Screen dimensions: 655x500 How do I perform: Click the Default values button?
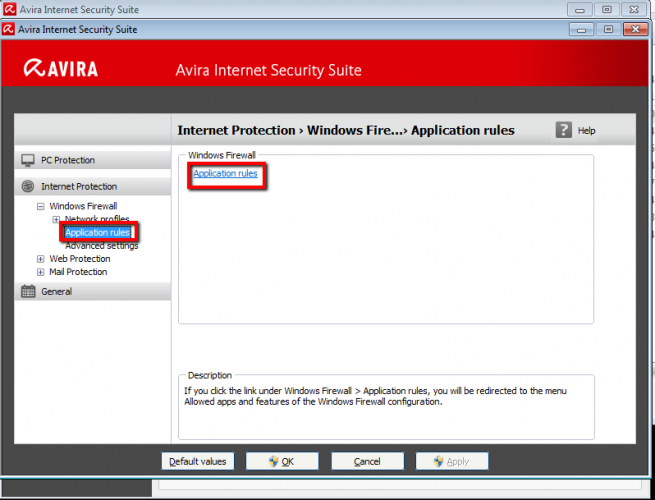pyautogui.click(x=198, y=461)
